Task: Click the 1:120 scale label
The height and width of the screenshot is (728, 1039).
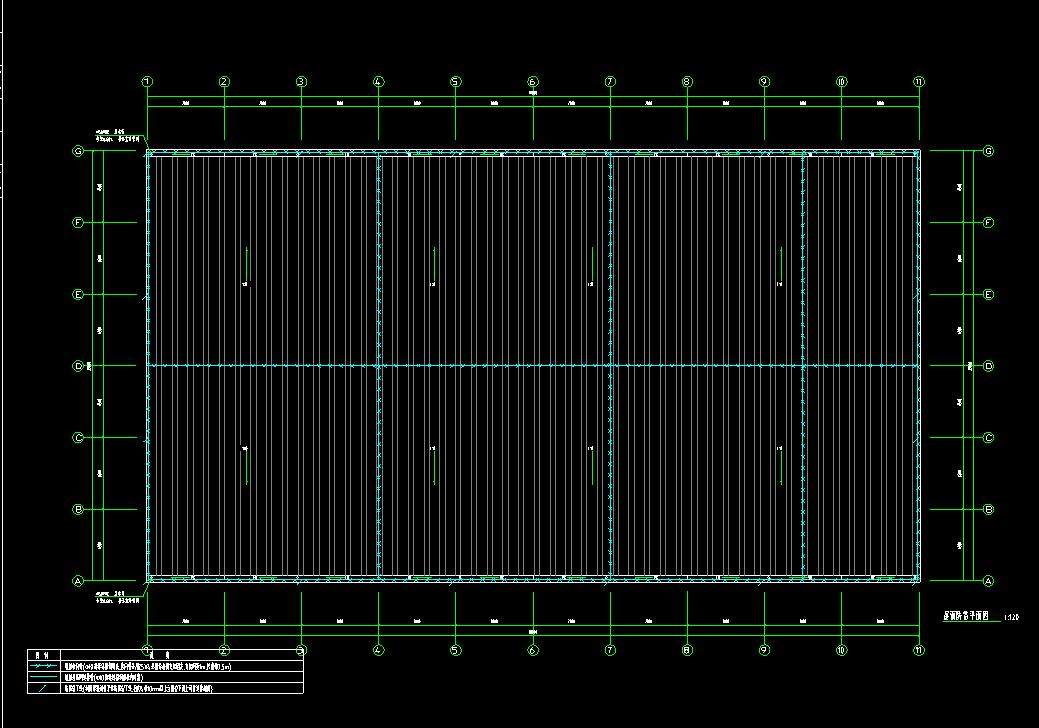Action: 1009,619
